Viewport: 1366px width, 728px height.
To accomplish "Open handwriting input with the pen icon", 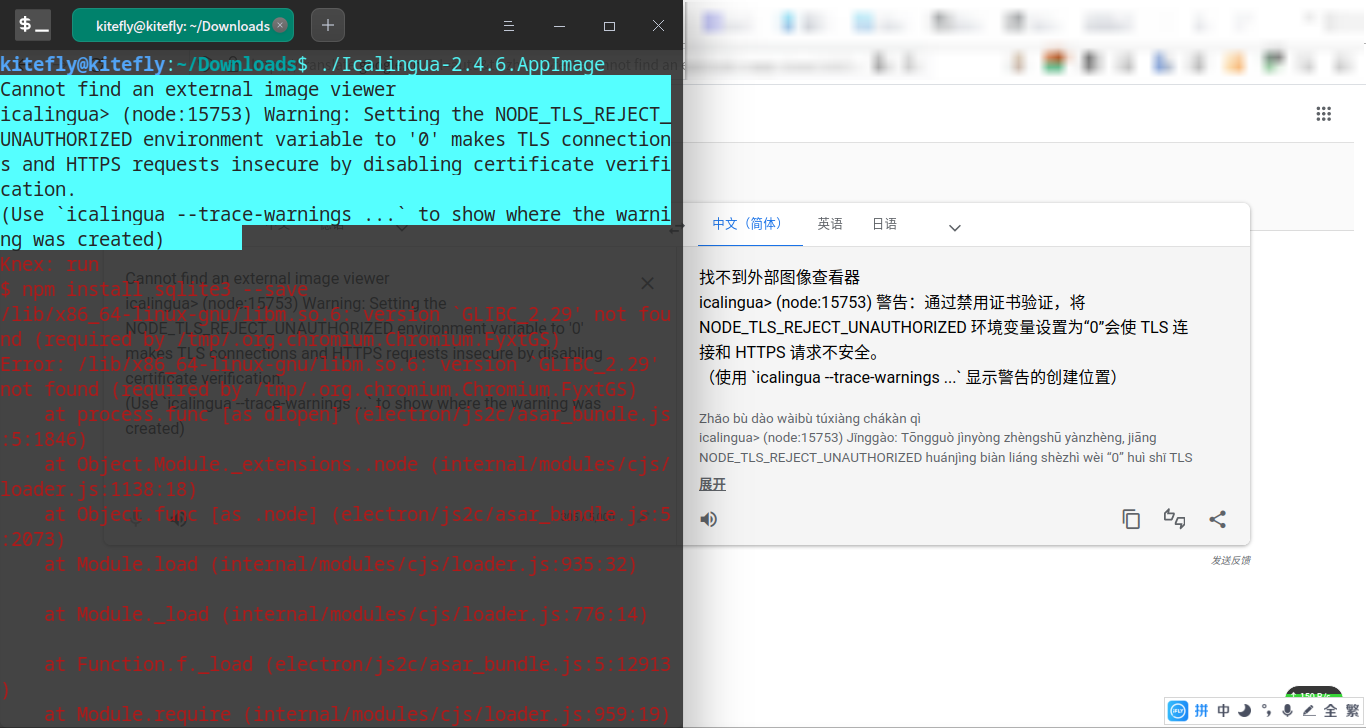I will coord(1310,710).
